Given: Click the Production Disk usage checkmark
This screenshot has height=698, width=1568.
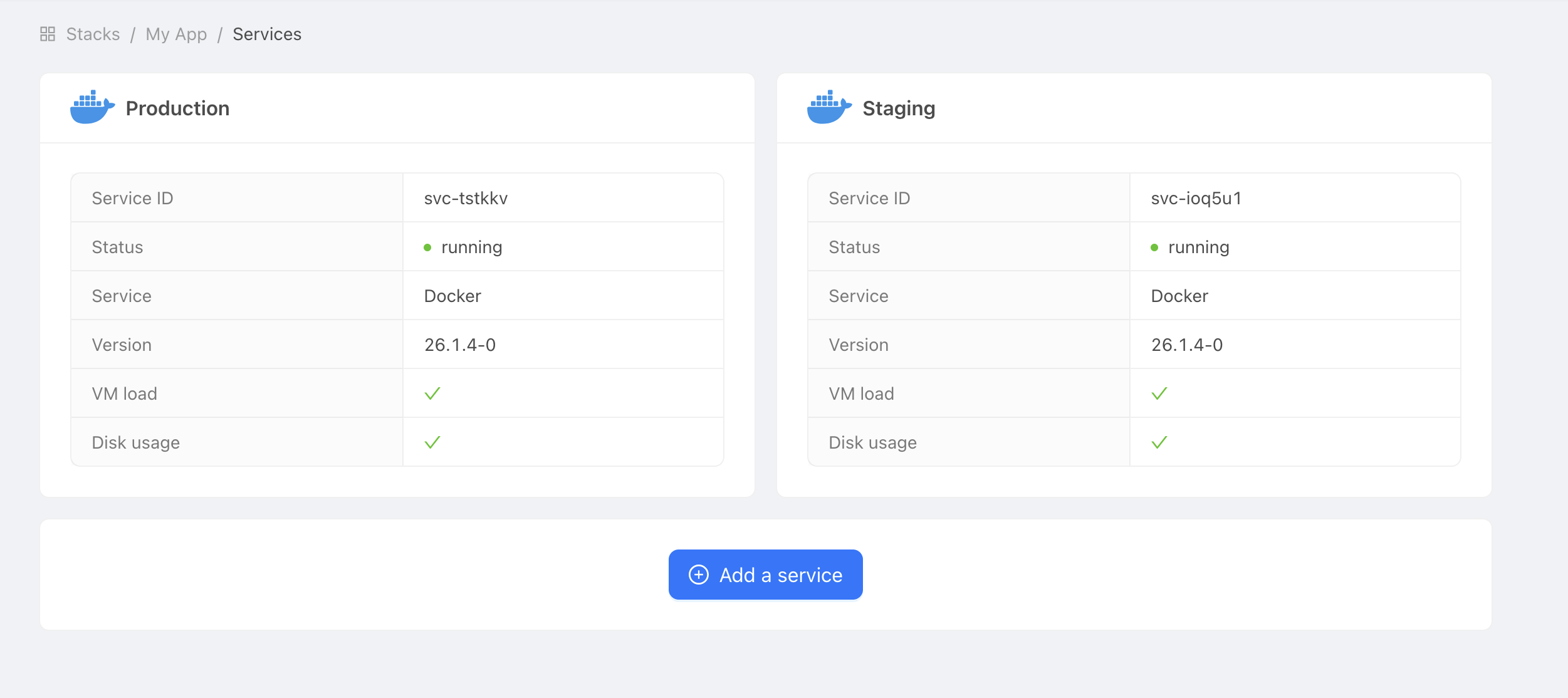Looking at the screenshot, I should pyautogui.click(x=432, y=442).
